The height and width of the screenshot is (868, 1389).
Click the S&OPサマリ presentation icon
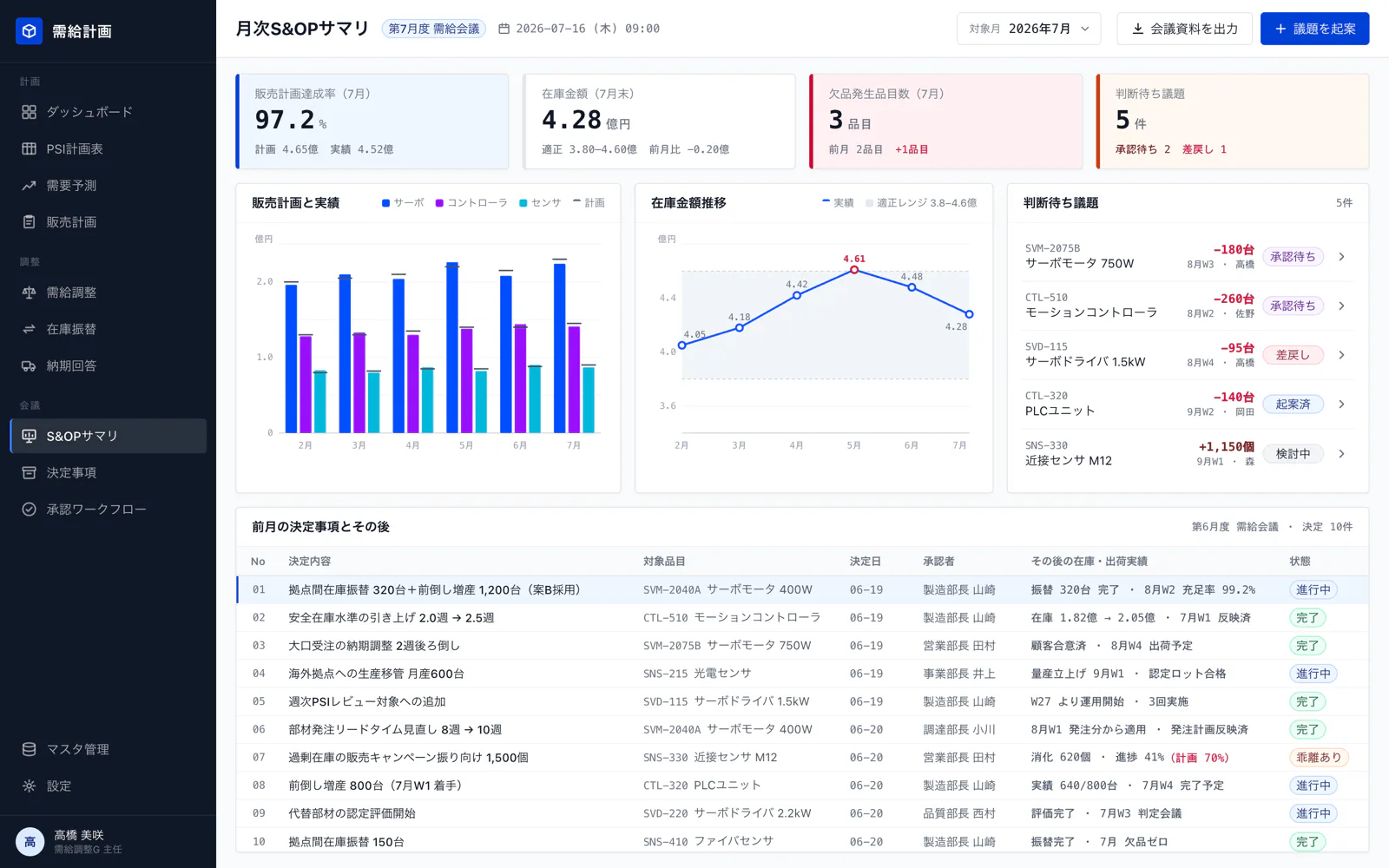pyautogui.click(x=29, y=436)
